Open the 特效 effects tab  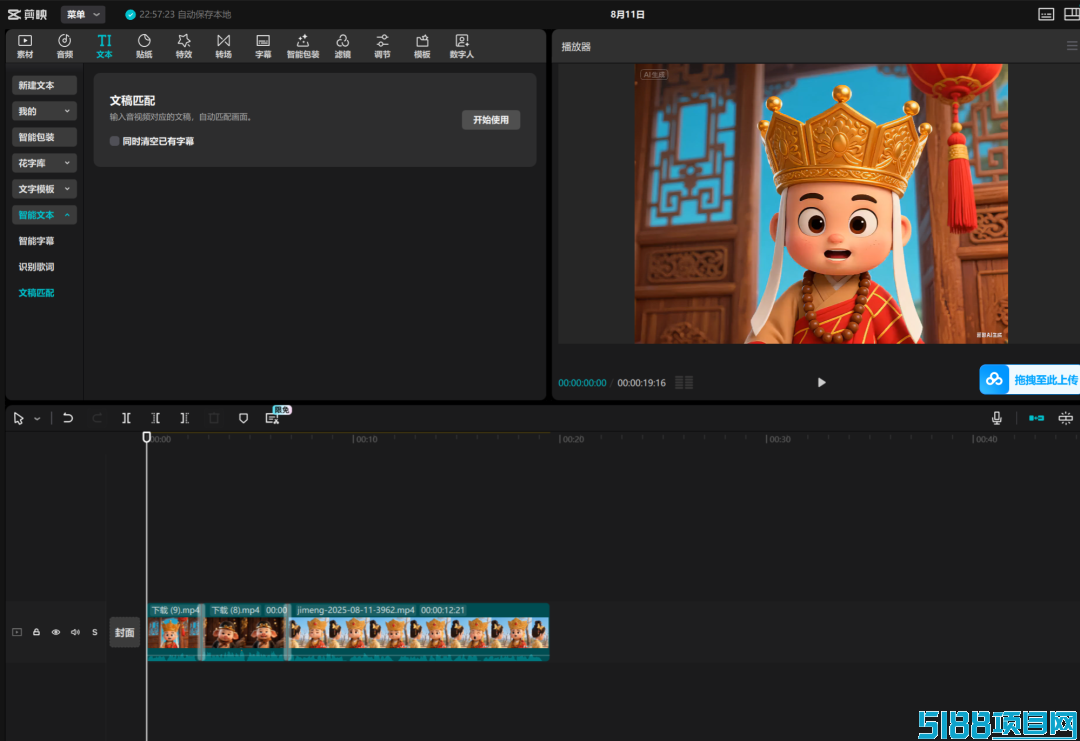184,46
